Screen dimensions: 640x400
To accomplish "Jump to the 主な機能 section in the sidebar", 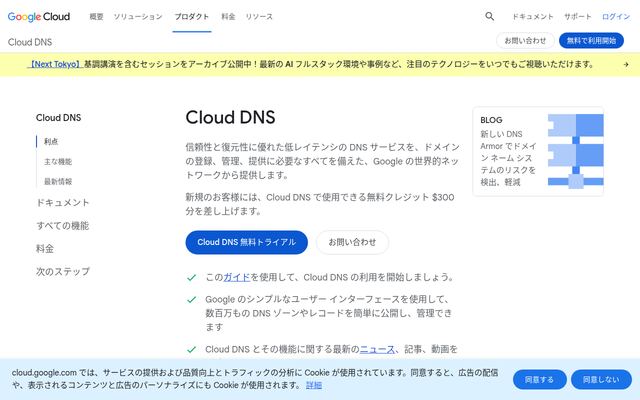I will tap(58, 162).
